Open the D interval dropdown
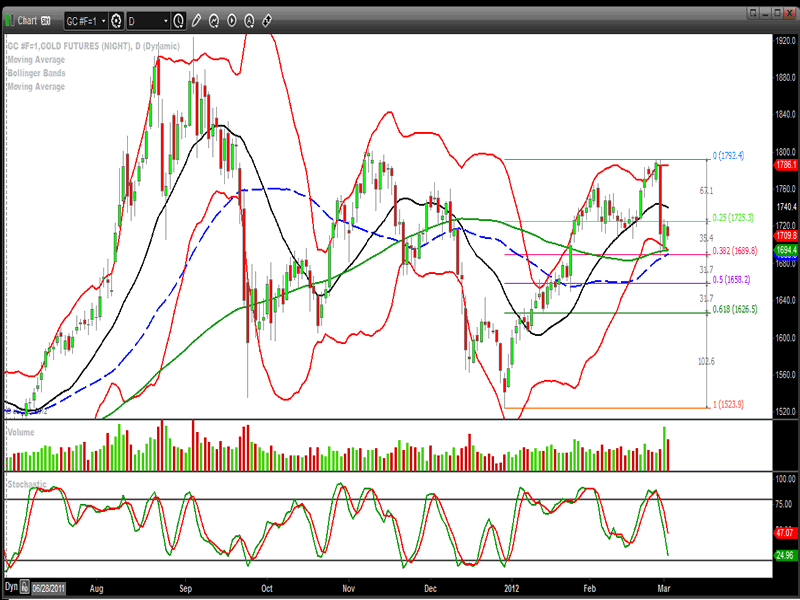Viewport: 800px width, 600px height. pos(148,21)
